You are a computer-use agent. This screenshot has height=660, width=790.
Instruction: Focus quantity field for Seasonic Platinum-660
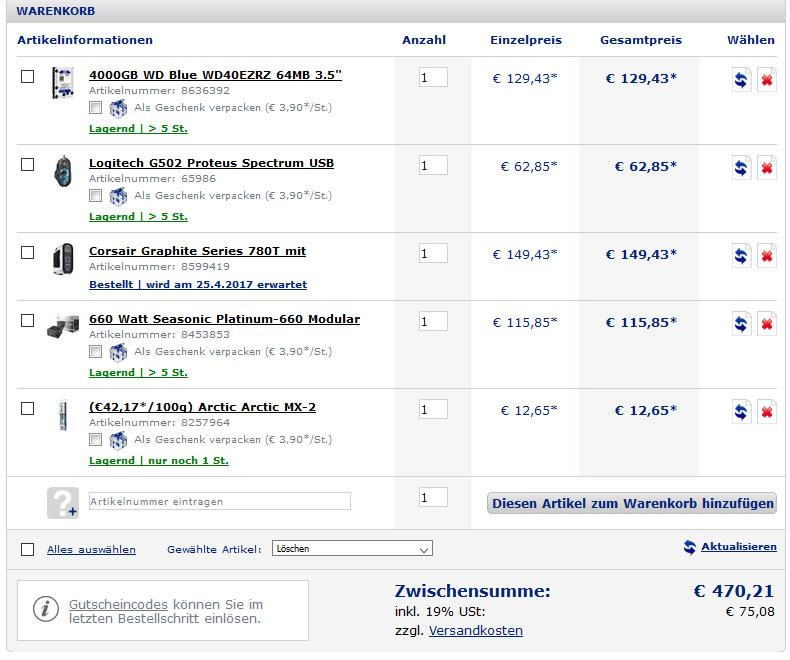pyautogui.click(x=433, y=321)
